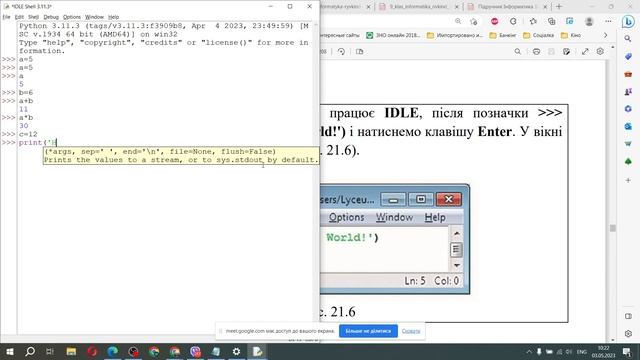640x360 pixels.
Task: Click the Rotate icon in the PDF toolbar
Action: tap(341, 51)
